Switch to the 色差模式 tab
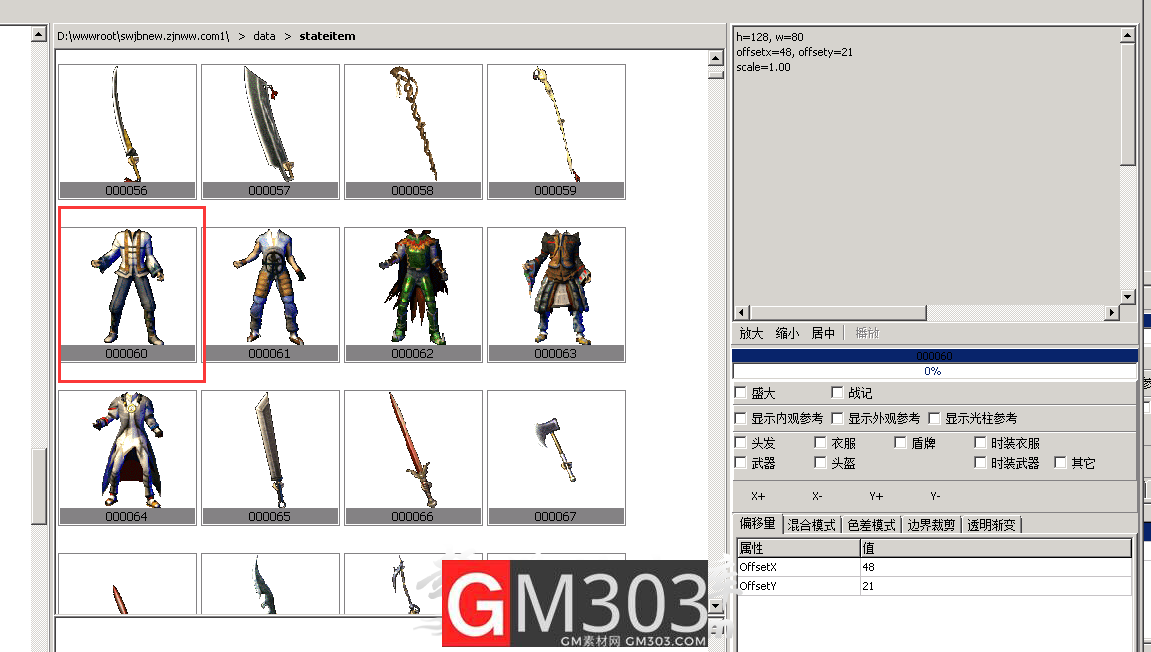This screenshot has width=1151, height=652. tap(871, 525)
